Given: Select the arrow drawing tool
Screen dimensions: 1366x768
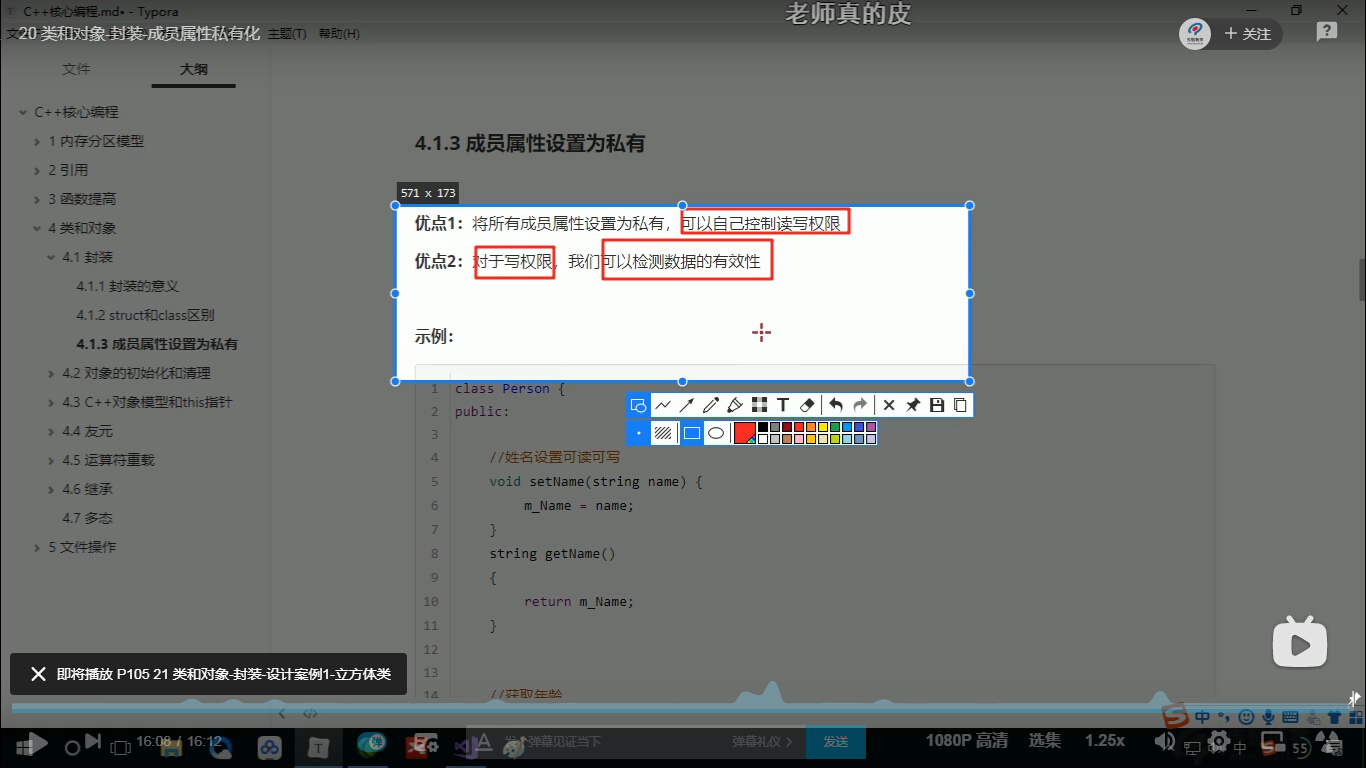Looking at the screenshot, I should tap(687, 405).
